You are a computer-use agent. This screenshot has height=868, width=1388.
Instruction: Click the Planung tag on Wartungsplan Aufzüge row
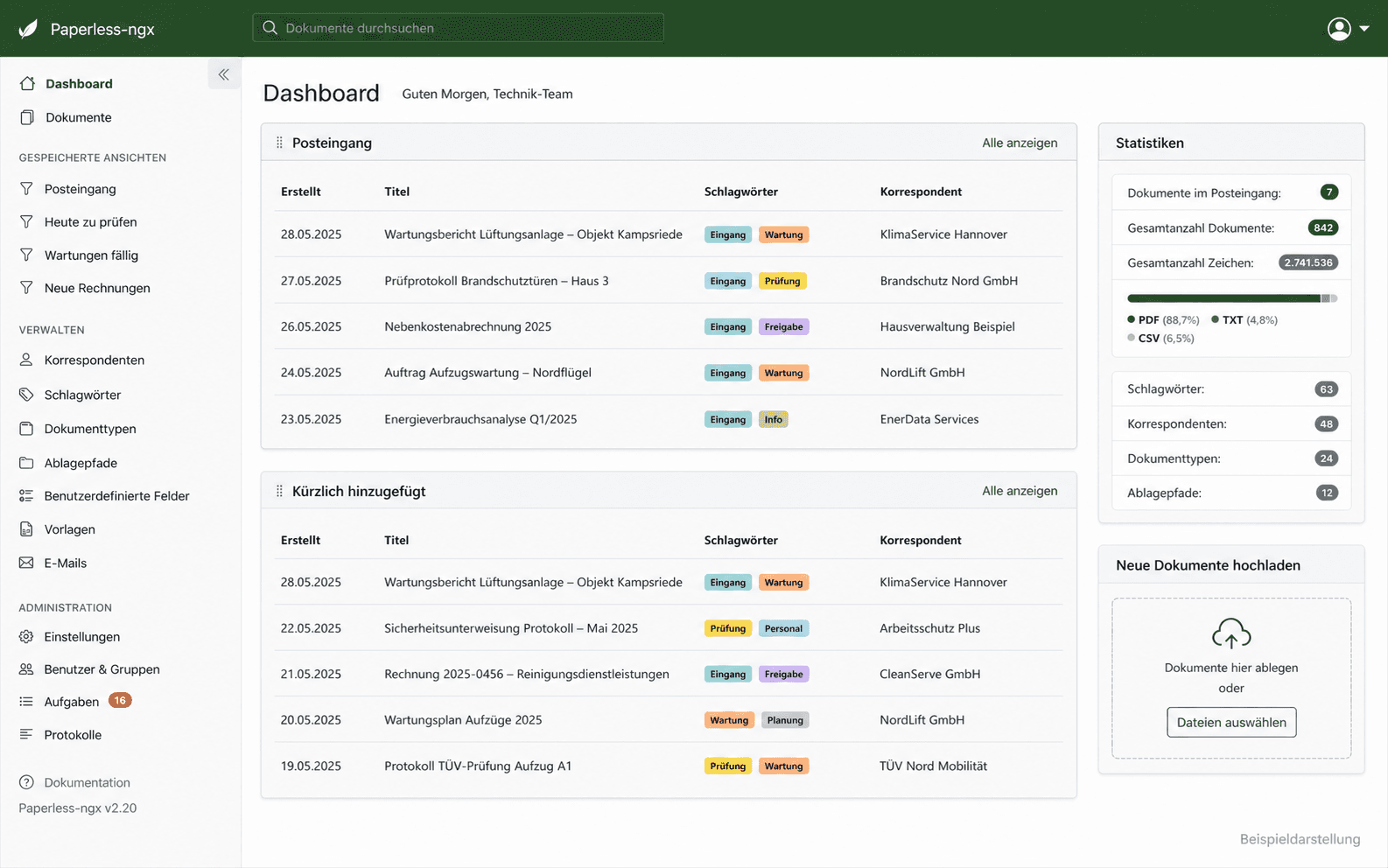pyautogui.click(x=785, y=720)
